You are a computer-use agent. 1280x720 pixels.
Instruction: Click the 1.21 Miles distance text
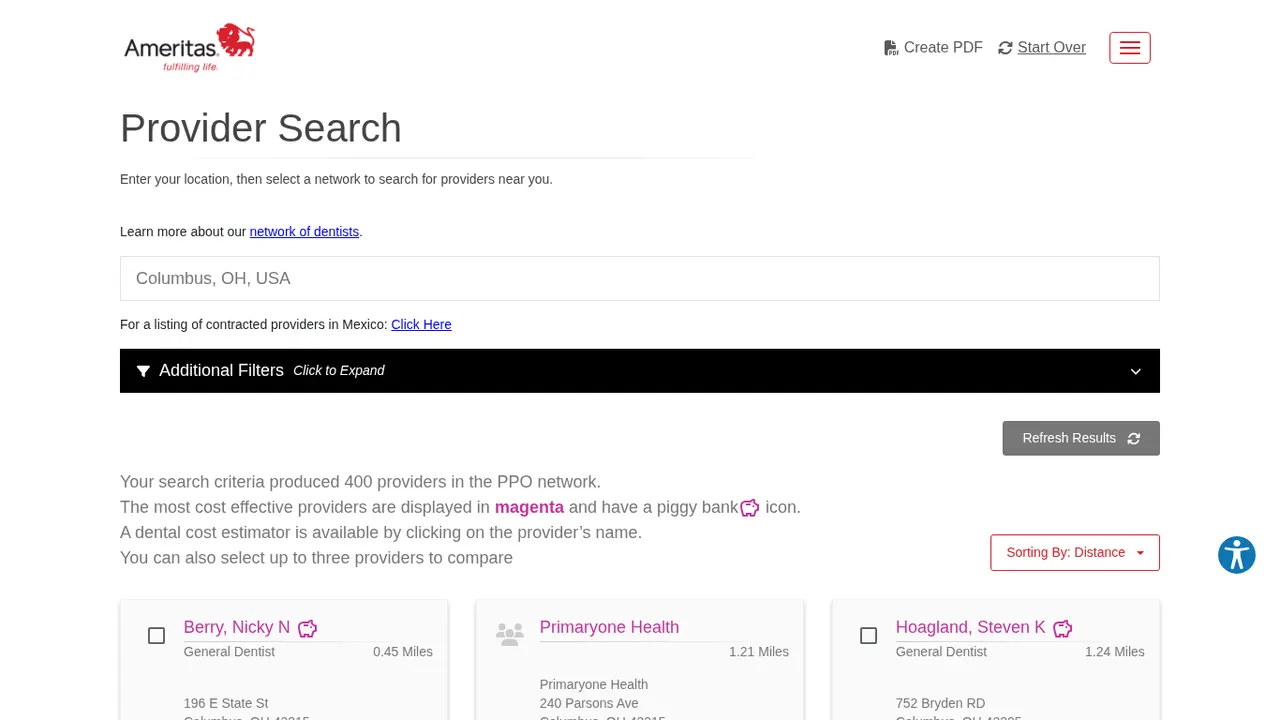click(759, 652)
